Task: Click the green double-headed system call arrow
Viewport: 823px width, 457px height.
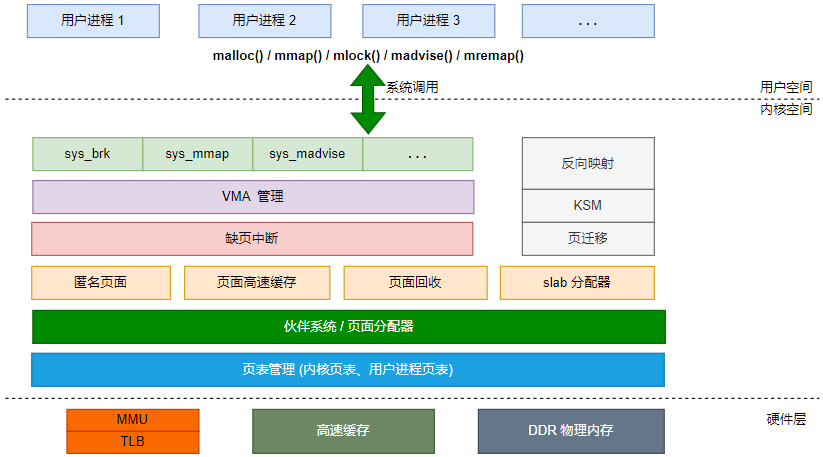Action: (x=368, y=100)
